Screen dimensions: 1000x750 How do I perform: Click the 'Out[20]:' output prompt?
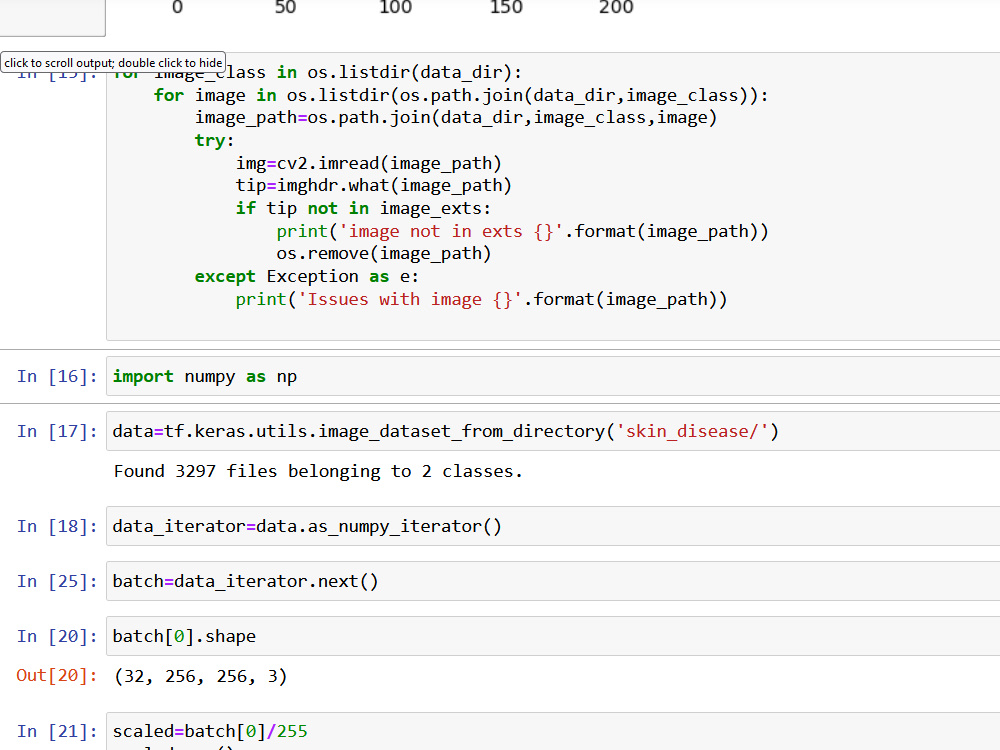point(57,675)
